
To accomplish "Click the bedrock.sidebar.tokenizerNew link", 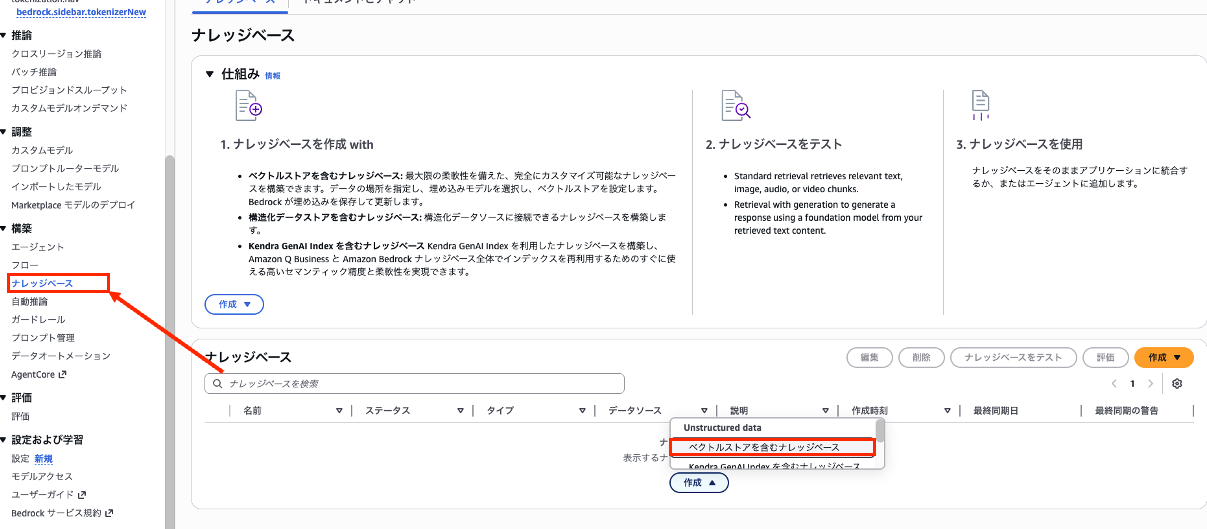I will coord(81,12).
